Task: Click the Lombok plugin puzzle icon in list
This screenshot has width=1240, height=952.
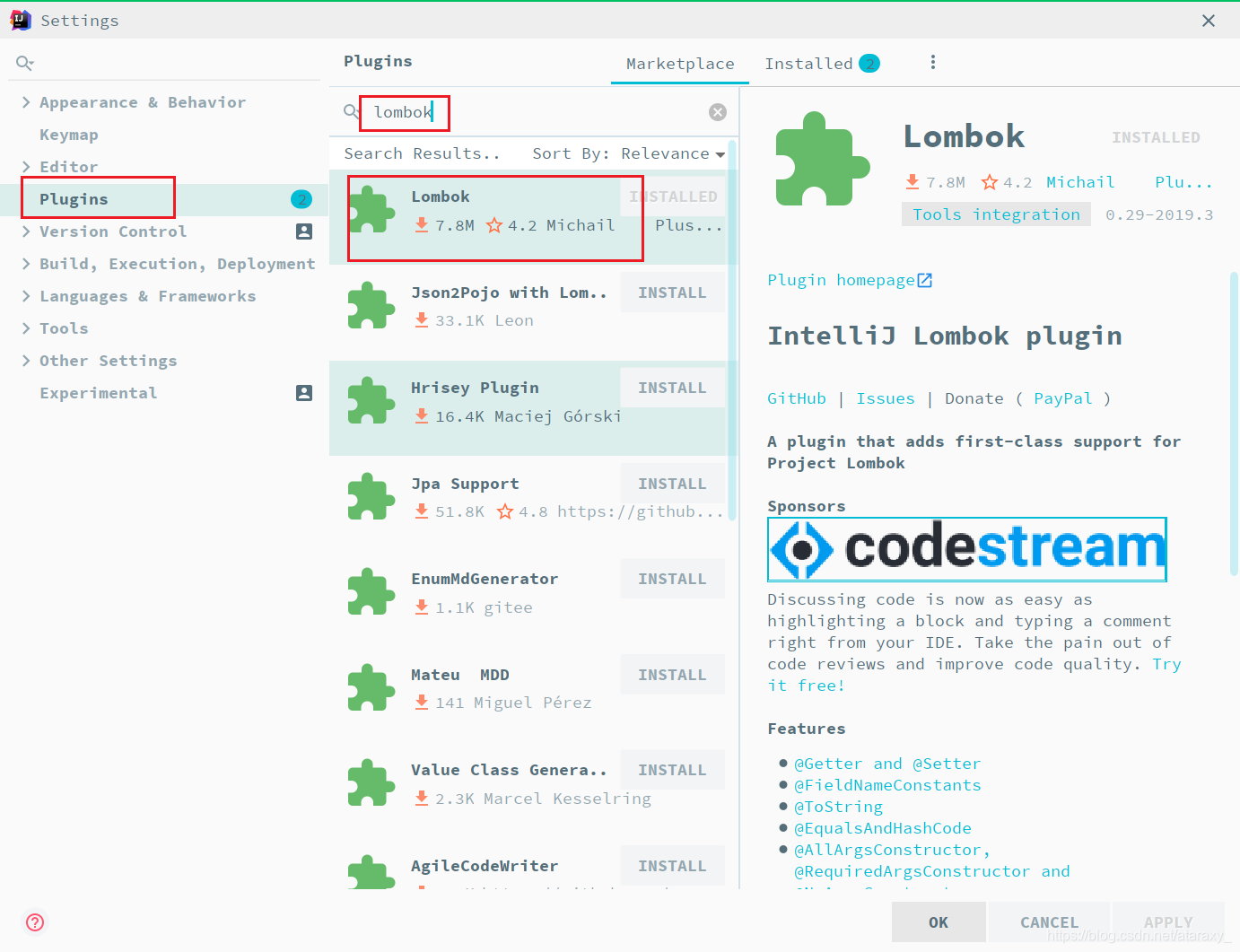Action: click(x=371, y=209)
